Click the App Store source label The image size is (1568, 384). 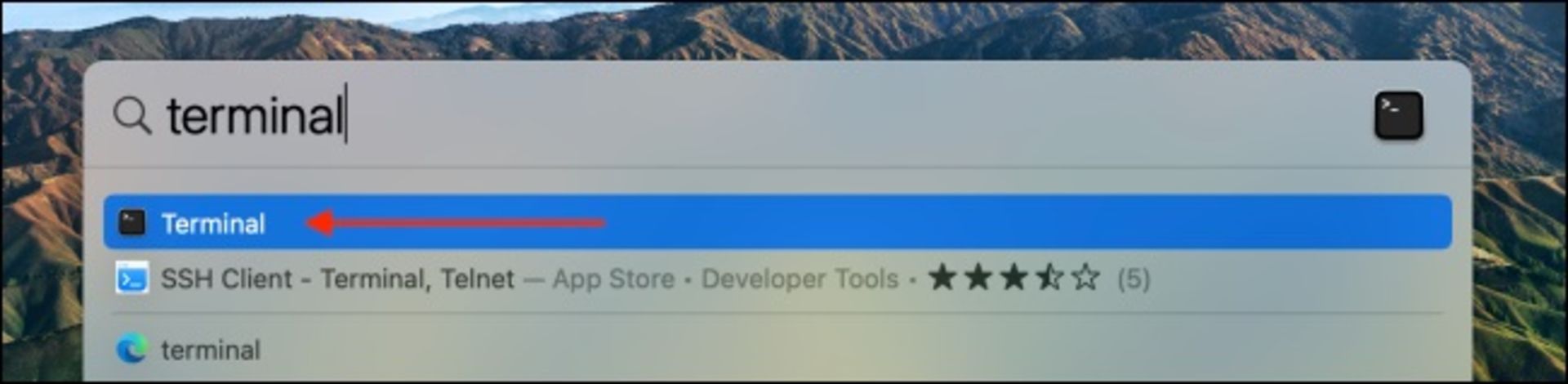613,279
